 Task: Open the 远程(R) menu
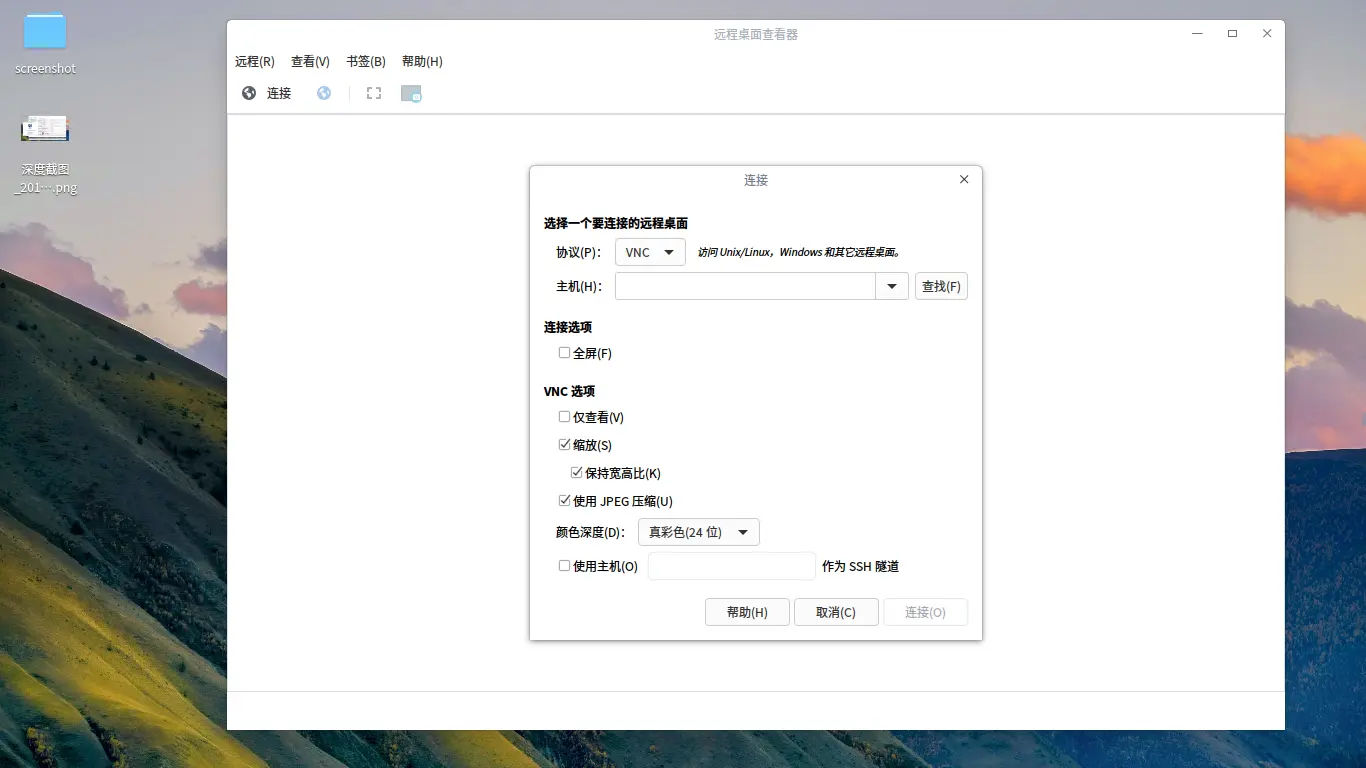(x=254, y=61)
